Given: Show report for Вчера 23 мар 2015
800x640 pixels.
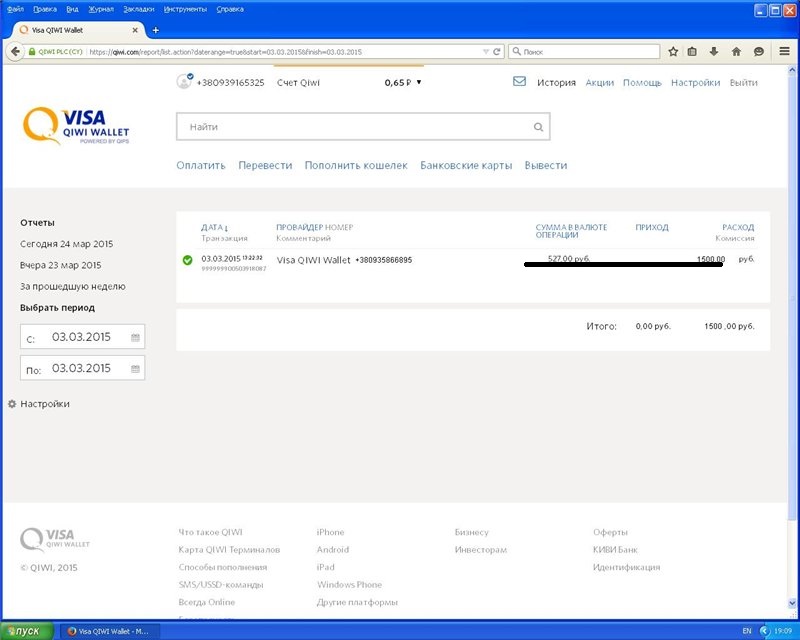Looking at the screenshot, I should tap(61, 265).
